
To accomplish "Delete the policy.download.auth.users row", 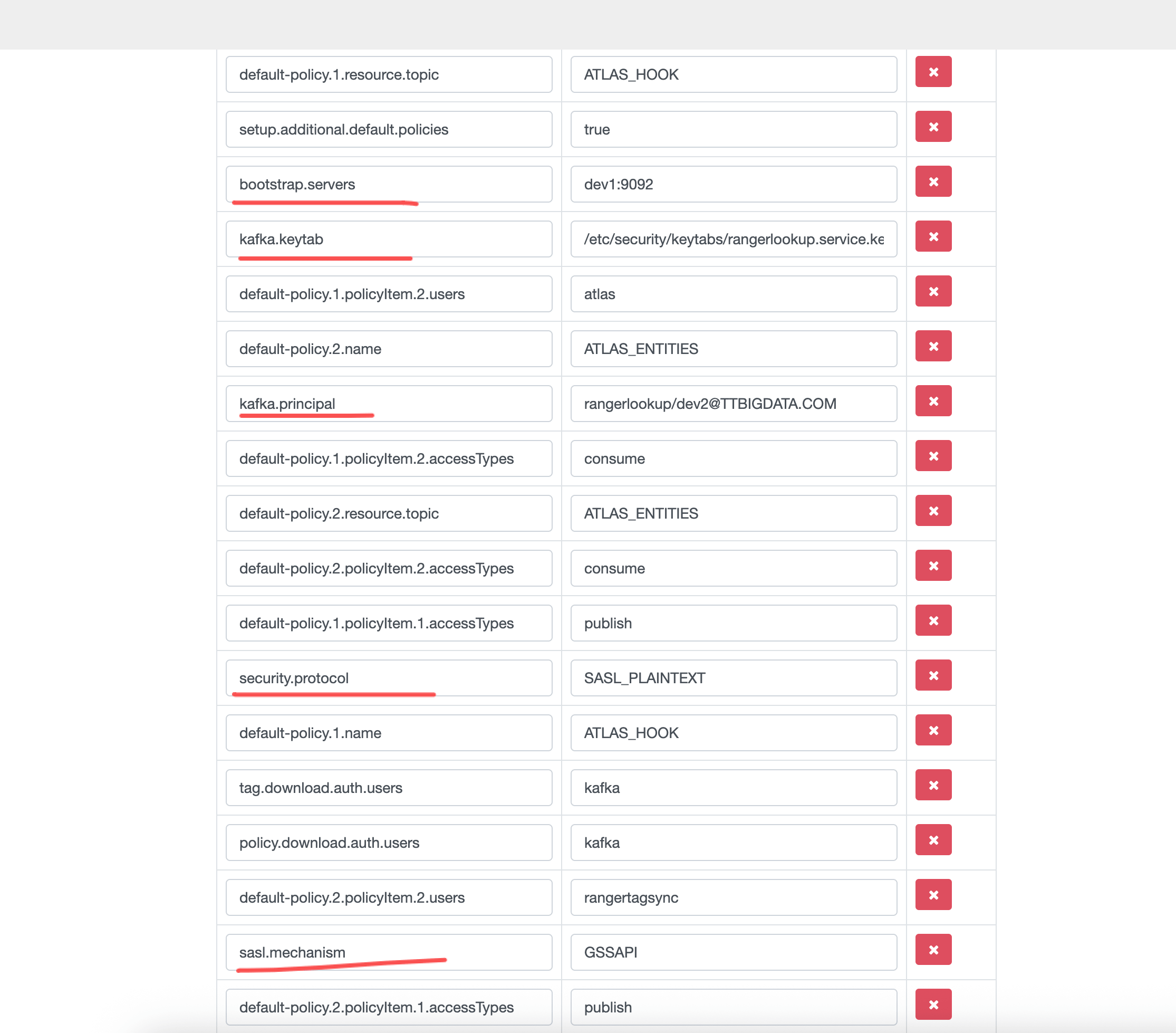I will coord(933,840).
